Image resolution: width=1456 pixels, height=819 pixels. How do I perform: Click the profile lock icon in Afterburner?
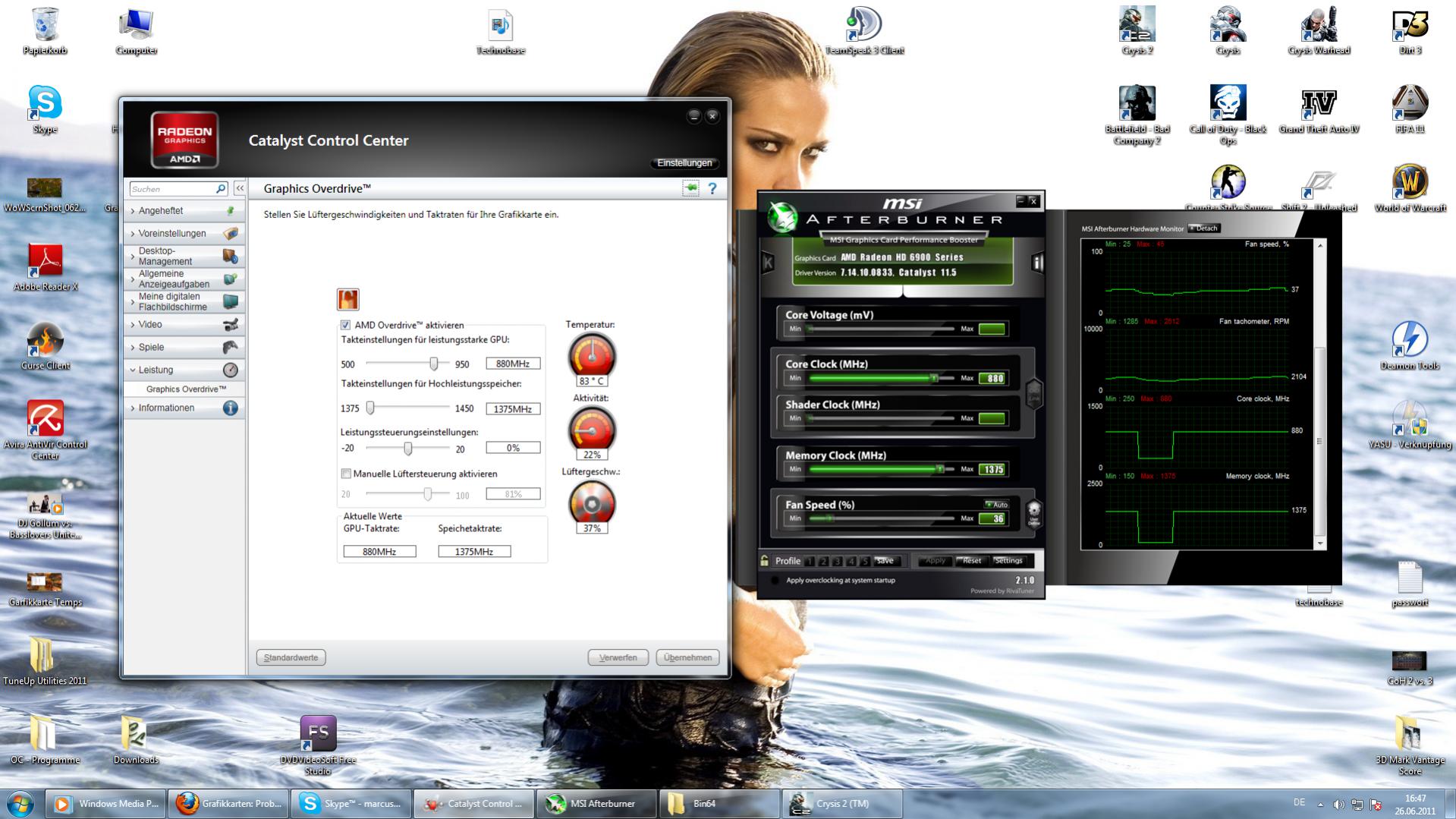coord(764,560)
